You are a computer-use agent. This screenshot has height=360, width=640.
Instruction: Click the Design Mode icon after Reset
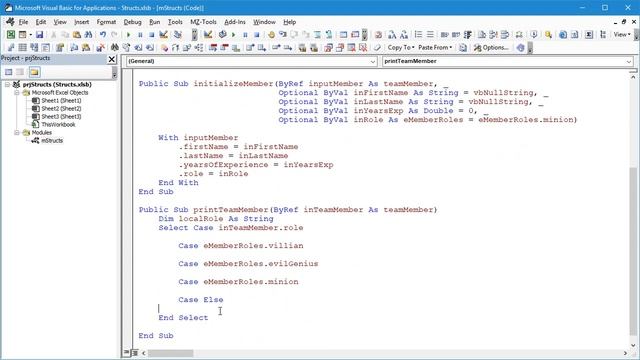164,35
